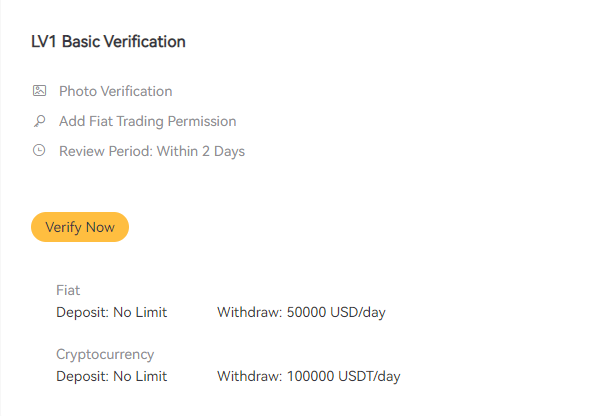The height and width of the screenshot is (416, 599).
Task: Click the clock icon beside Review Period
Action: click(39, 150)
